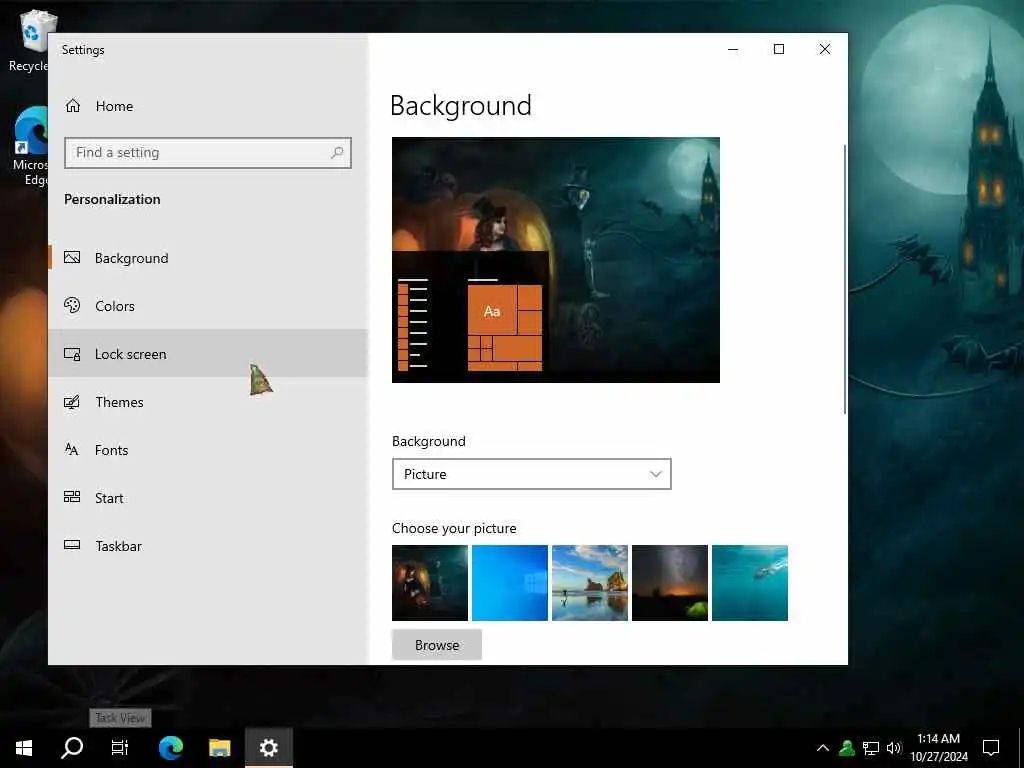Viewport: 1024px width, 768px height.
Task: Click the Colors palette icon
Action: point(72,305)
